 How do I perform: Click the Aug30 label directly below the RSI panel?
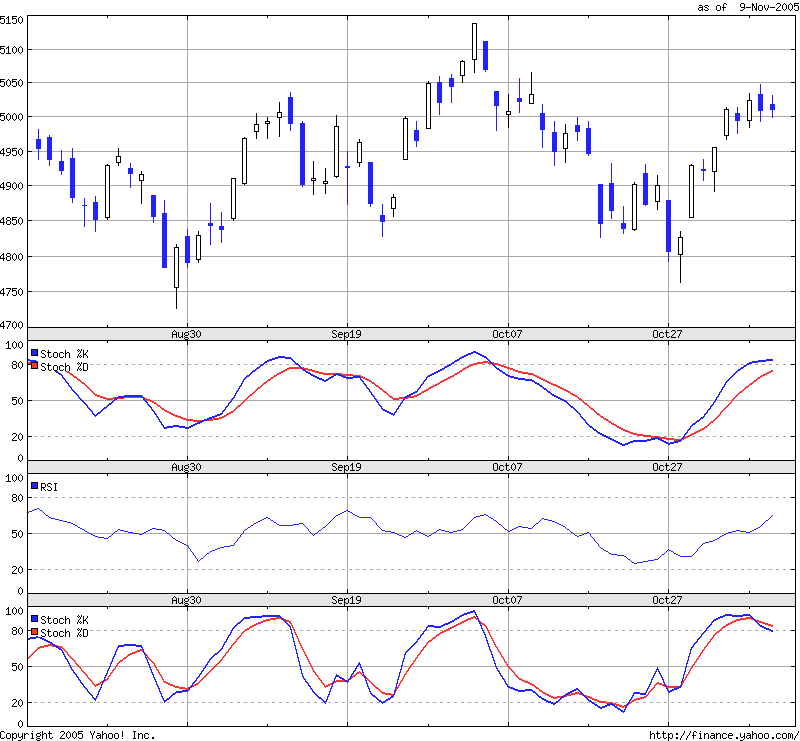(186, 600)
